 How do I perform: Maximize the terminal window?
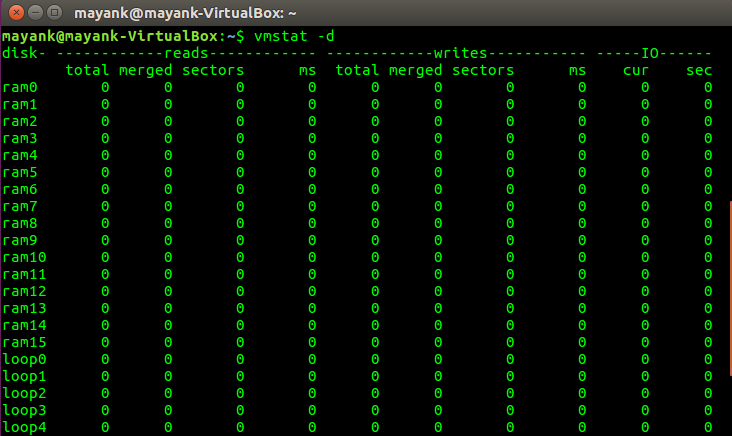tap(55, 13)
